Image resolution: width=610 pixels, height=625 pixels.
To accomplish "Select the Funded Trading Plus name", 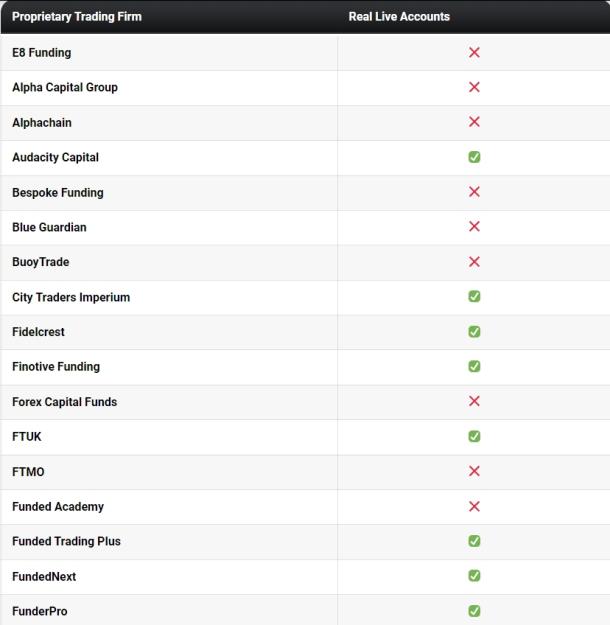I will click(x=66, y=542).
